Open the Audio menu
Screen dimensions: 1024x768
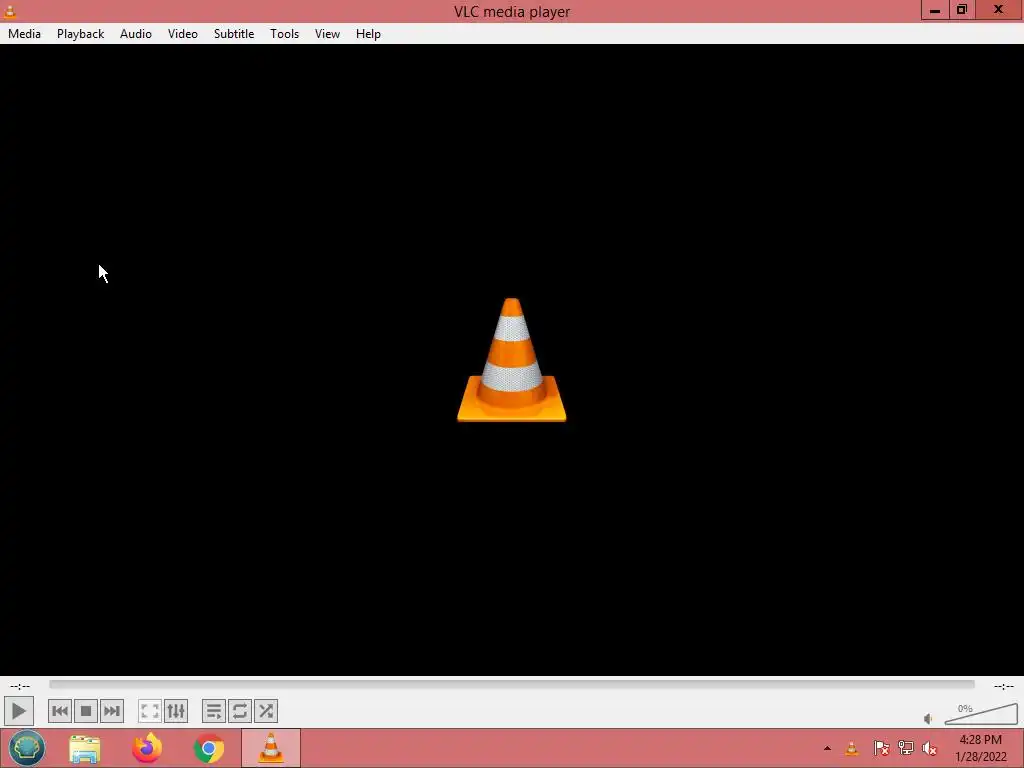pos(136,34)
